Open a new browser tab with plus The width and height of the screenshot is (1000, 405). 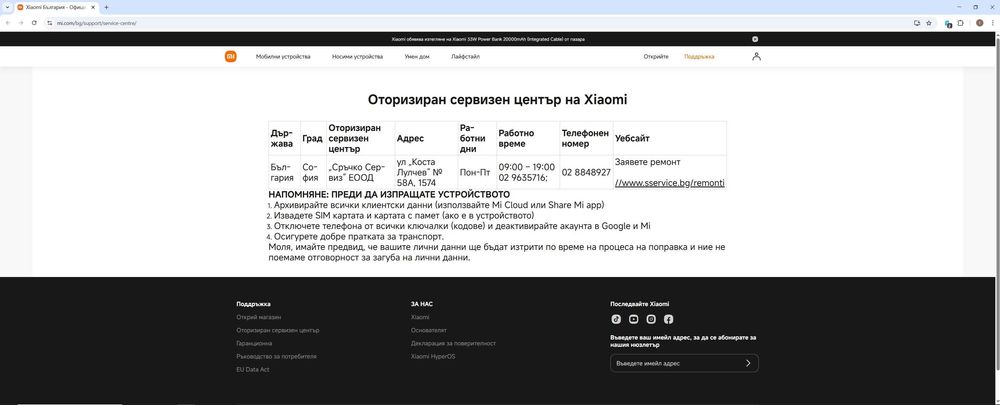tap(106, 7)
